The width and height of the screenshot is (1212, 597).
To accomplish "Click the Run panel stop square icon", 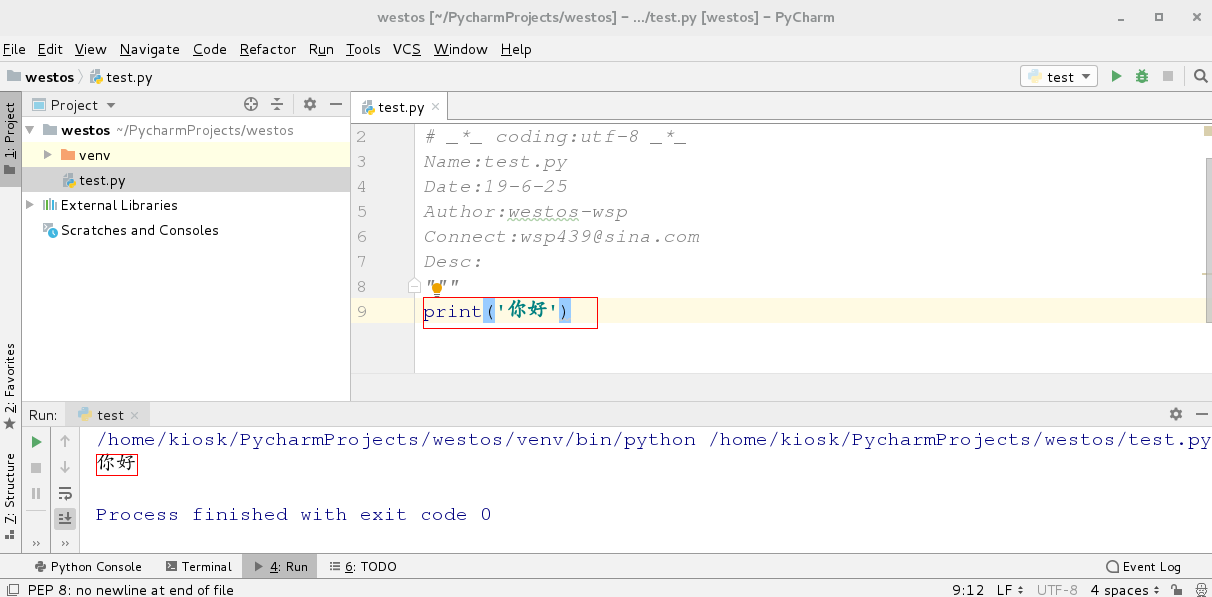I will point(36,467).
